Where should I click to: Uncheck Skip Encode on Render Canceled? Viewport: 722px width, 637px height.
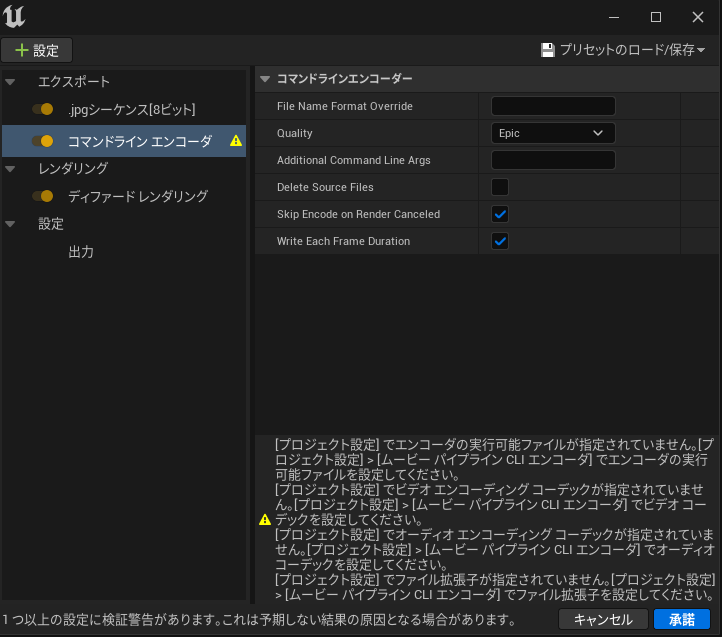point(500,214)
